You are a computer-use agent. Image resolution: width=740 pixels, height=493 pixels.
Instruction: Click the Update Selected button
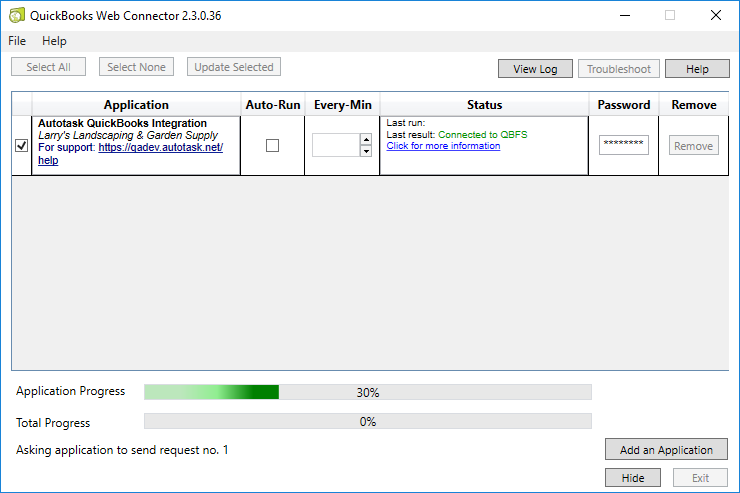[x=234, y=67]
